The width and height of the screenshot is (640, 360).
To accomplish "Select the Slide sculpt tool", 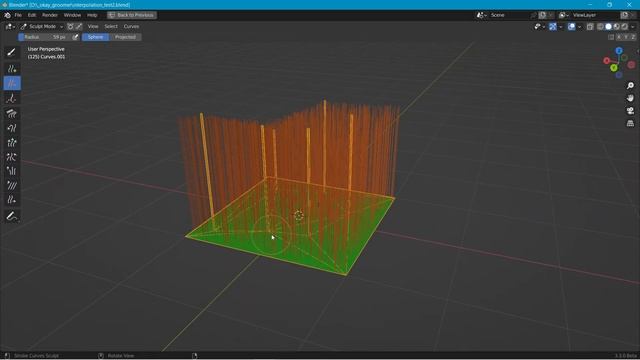I will [12, 200].
